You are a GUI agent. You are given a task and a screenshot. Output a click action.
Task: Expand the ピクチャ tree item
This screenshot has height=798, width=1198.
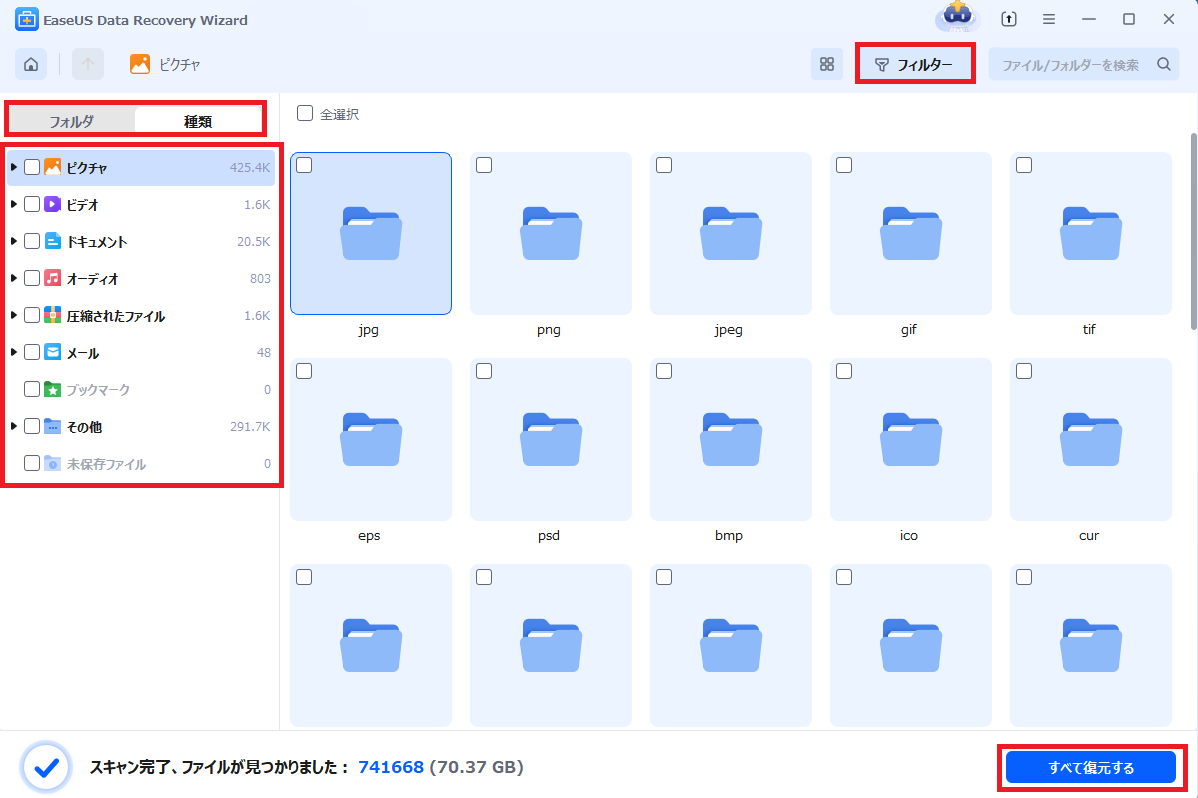[x=12, y=167]
